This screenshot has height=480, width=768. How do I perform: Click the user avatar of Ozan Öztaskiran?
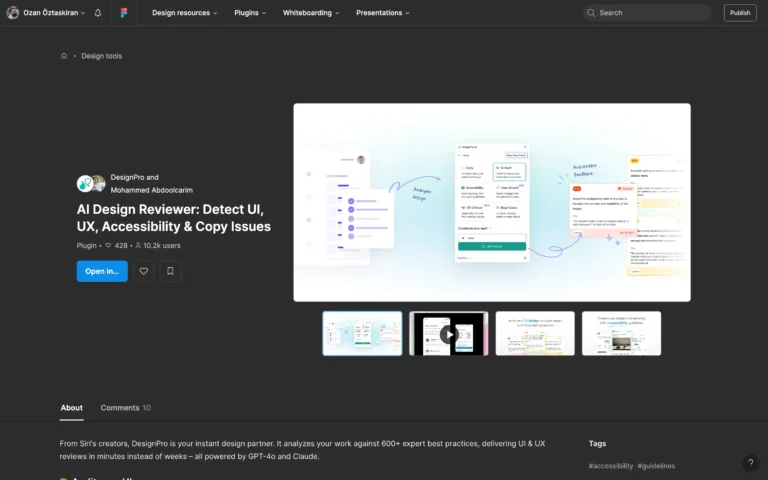[13, 13]
